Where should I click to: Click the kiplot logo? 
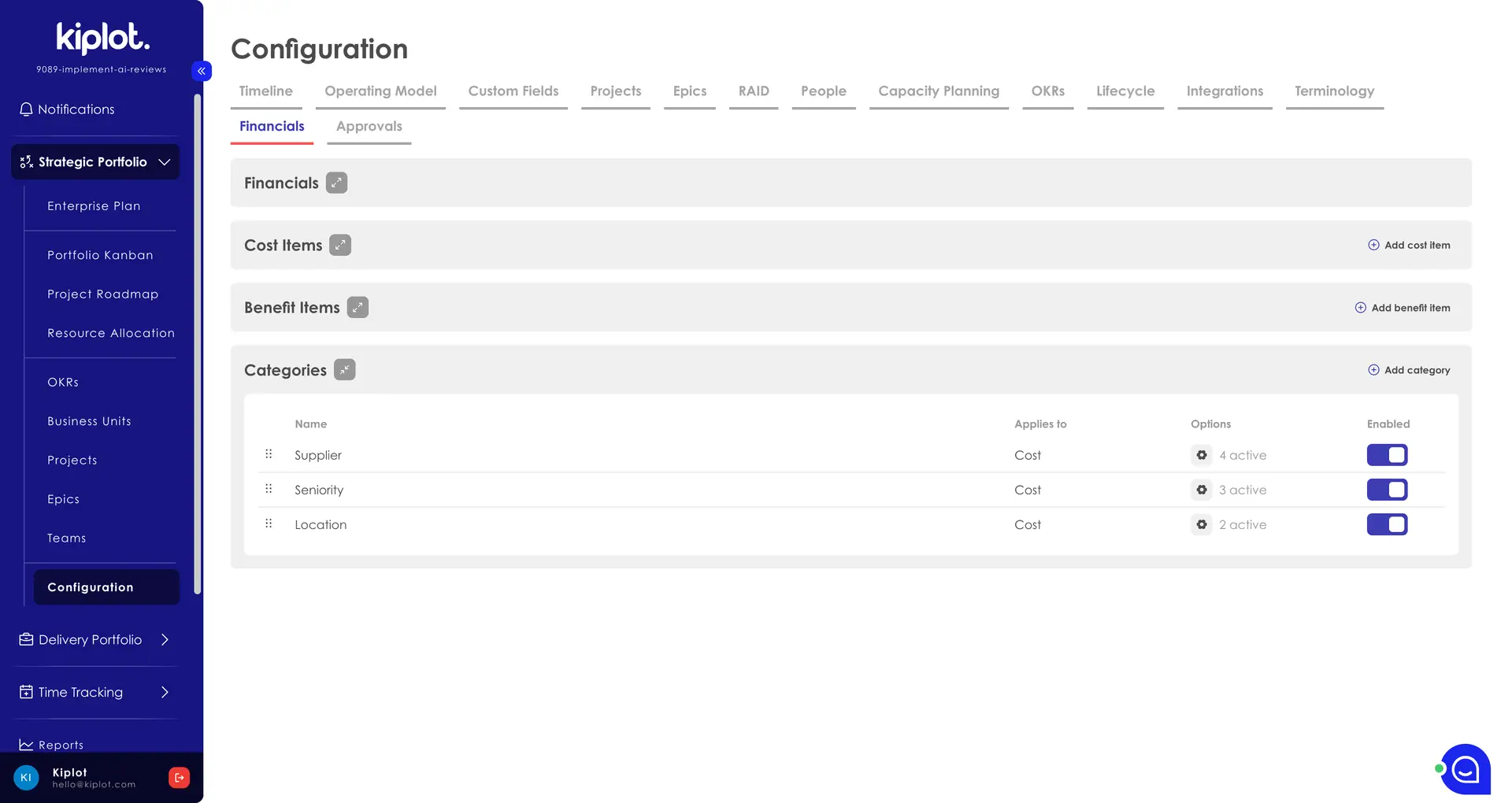pyautogui.click(x=102, y=37)
